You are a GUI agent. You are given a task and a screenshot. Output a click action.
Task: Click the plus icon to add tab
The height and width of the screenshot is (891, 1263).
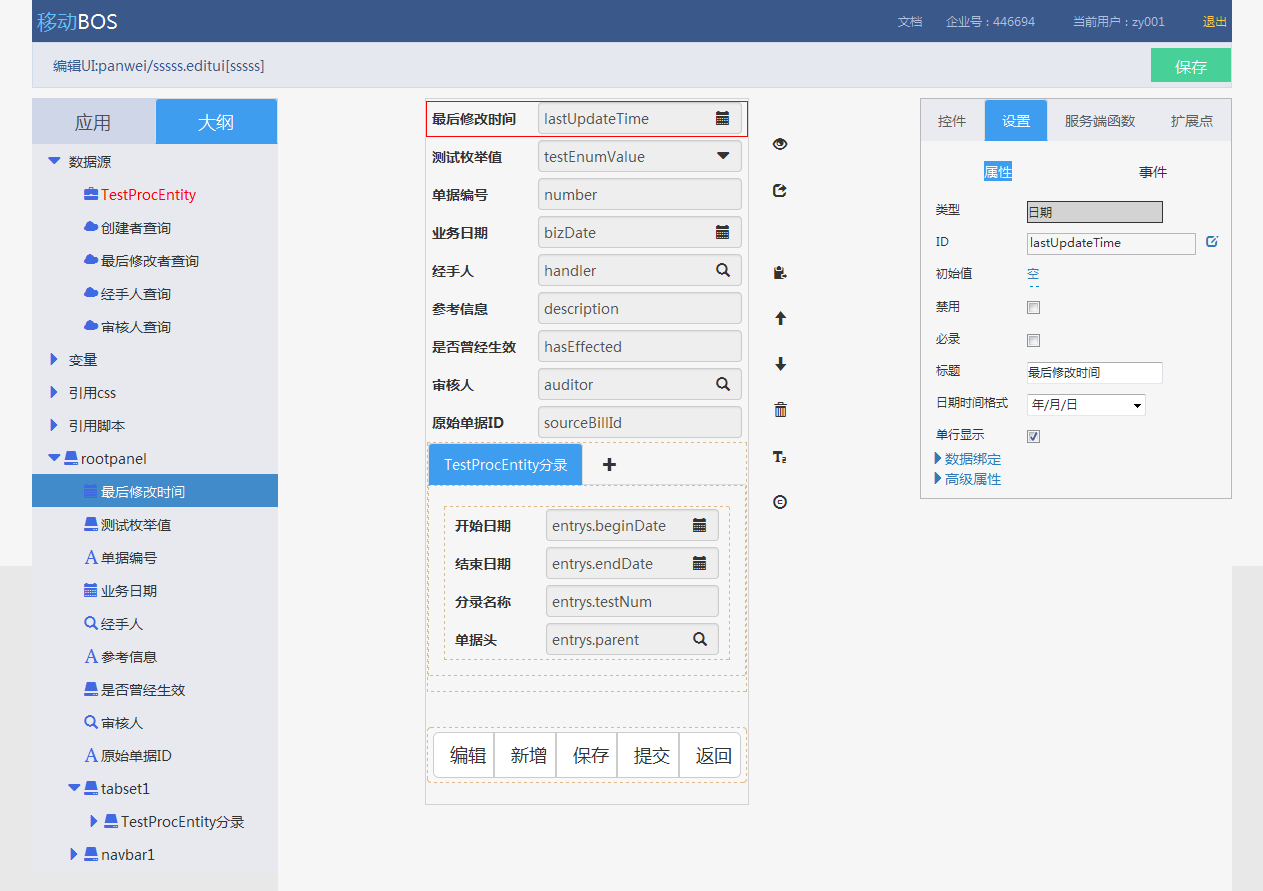click(609, 464)
